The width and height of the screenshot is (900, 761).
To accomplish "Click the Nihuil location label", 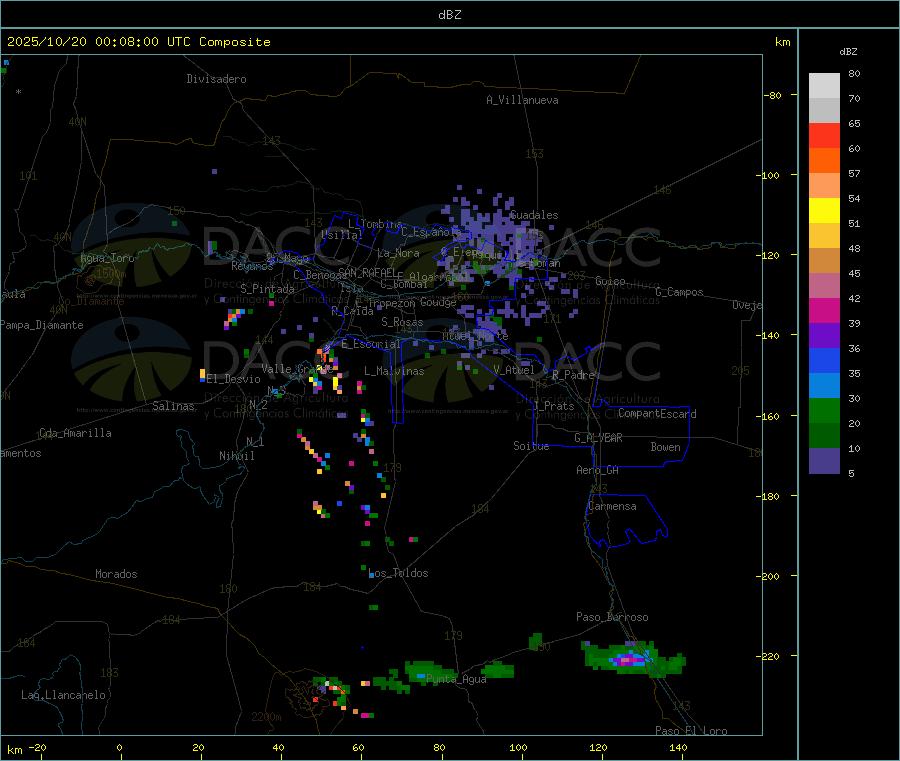I will click(237, 456).
